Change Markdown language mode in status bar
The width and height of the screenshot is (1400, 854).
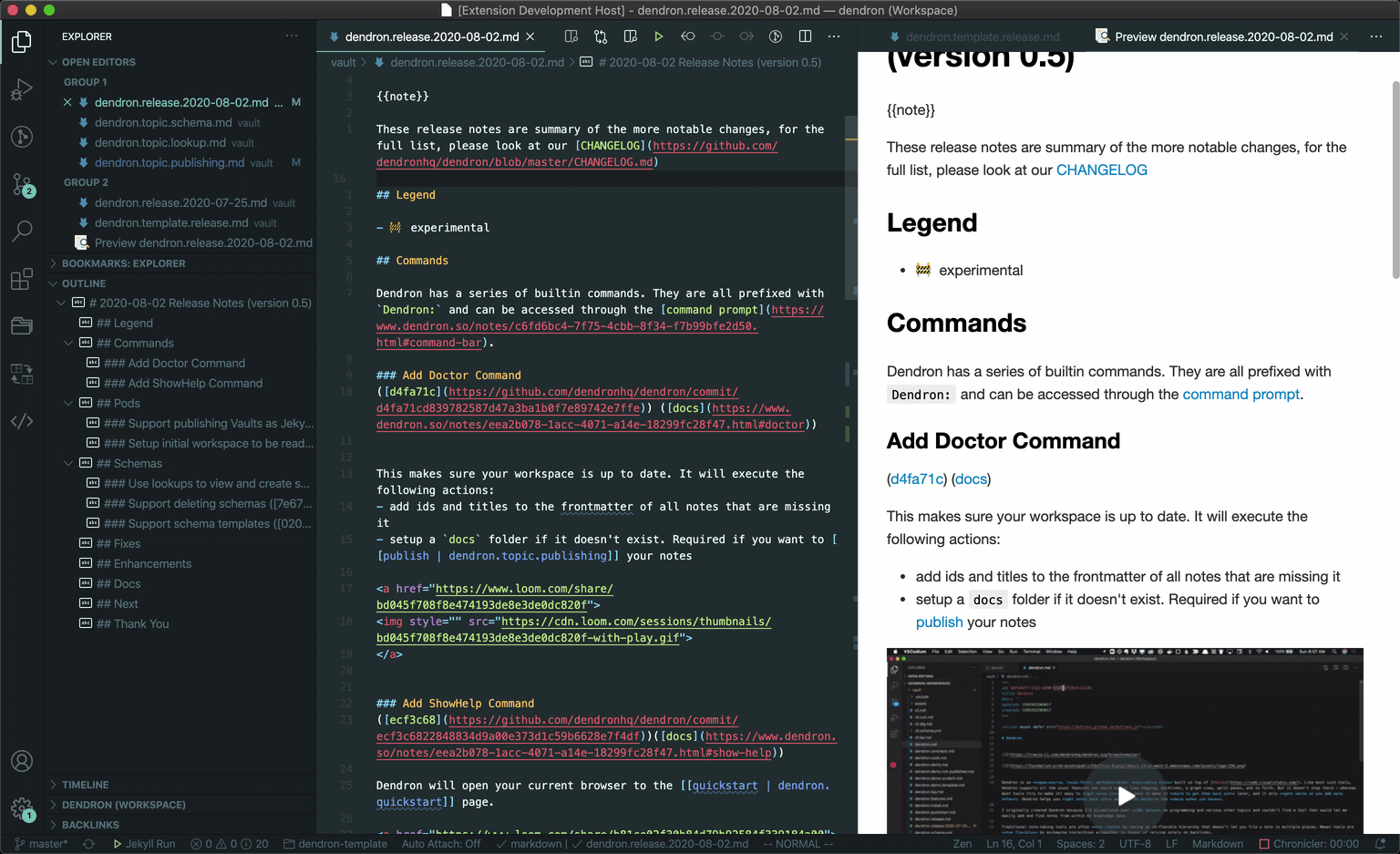click(1217, 844)
